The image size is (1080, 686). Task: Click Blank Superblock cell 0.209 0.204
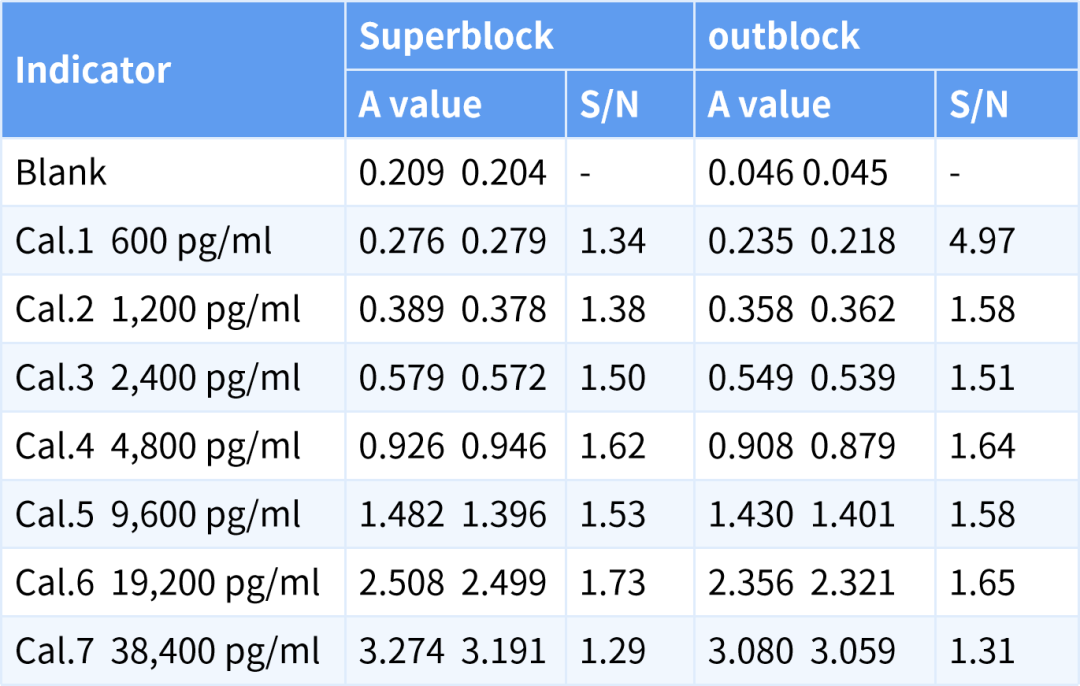452,173
